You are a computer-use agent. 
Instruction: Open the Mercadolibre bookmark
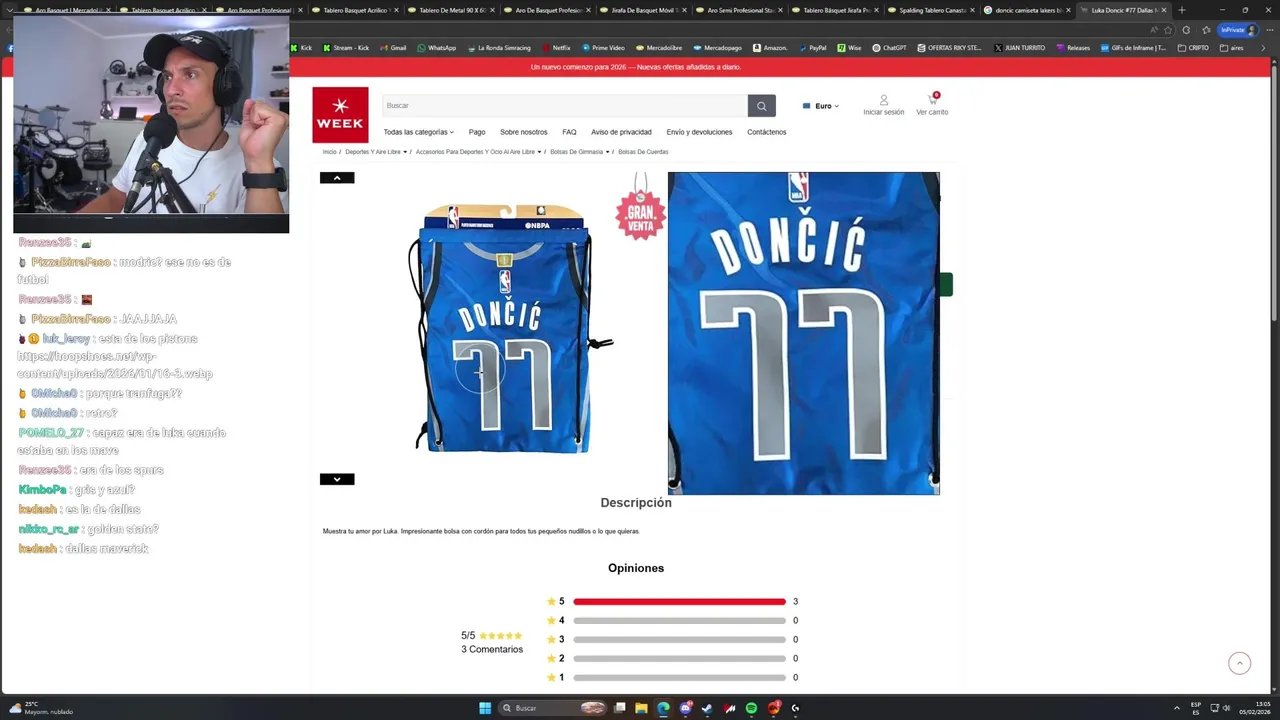click(x=658, y=48)
